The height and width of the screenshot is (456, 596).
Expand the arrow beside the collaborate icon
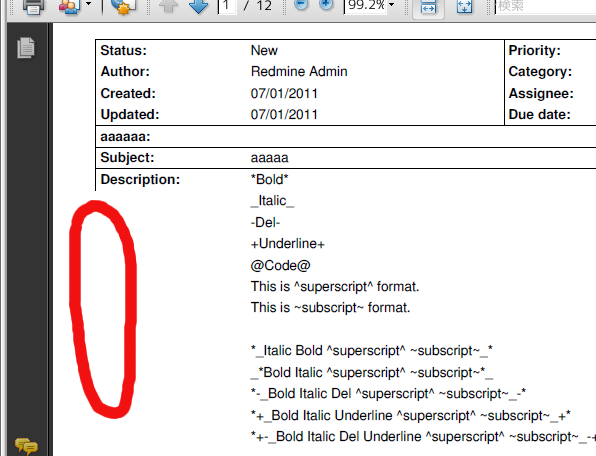click(x=89, y=4)
